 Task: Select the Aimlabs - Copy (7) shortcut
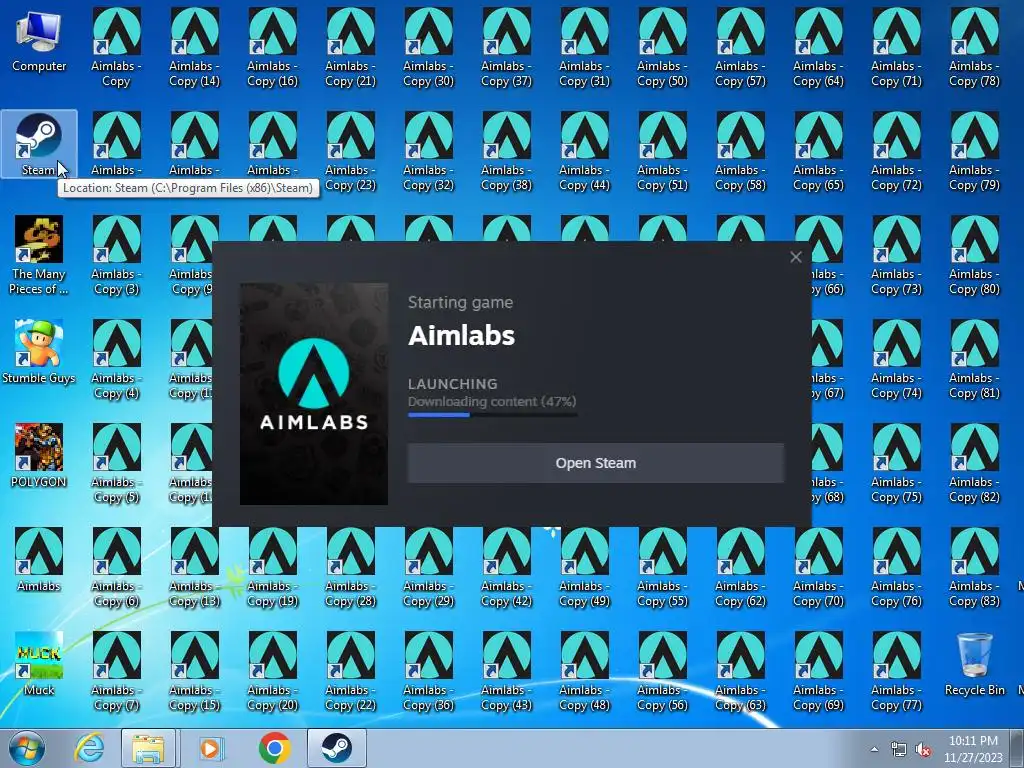click(116, 671)
